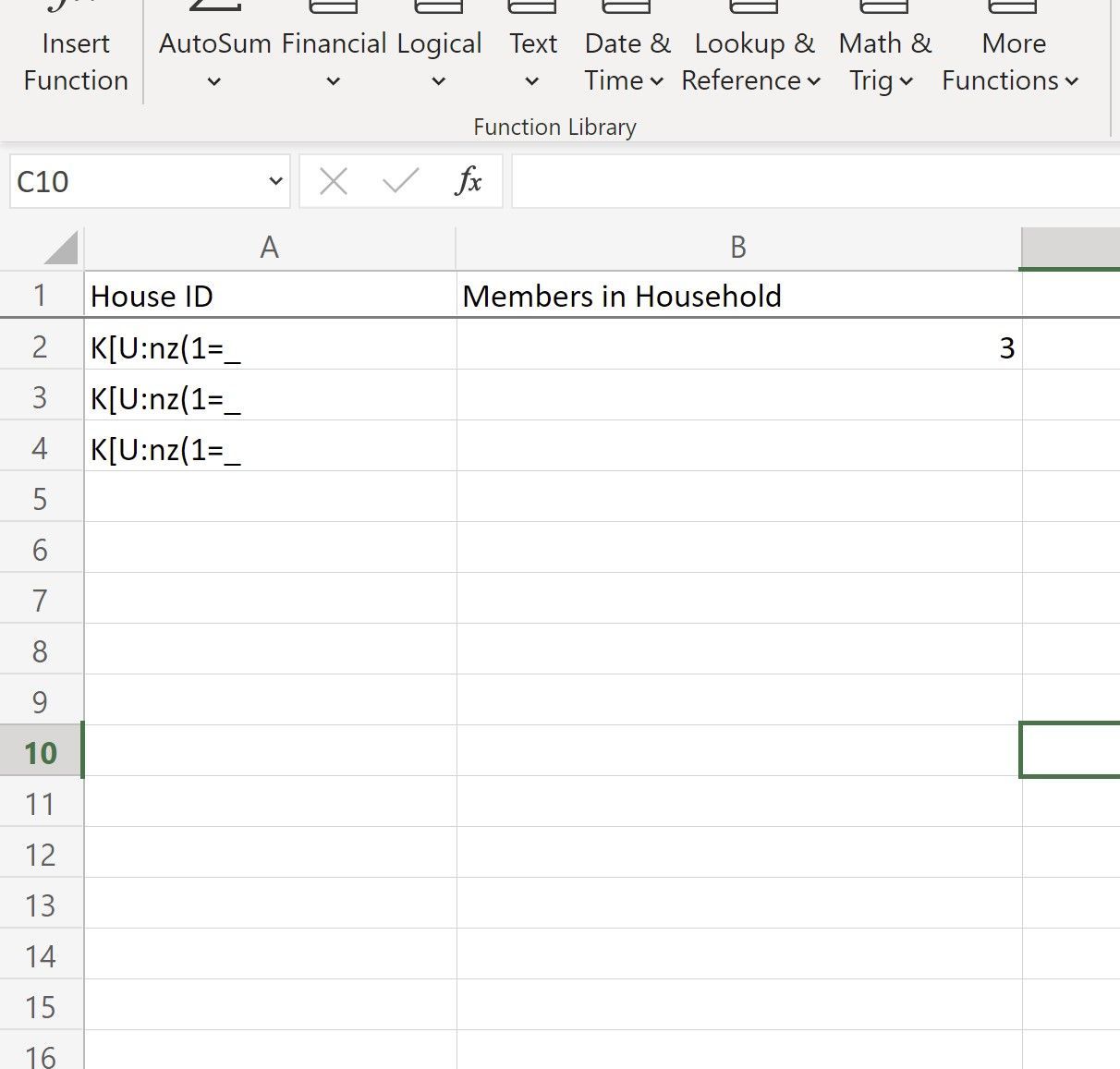Open the AutoSum dropdown arrow
This screenshot has width=1120, height=1069.
tap(212, 81)
